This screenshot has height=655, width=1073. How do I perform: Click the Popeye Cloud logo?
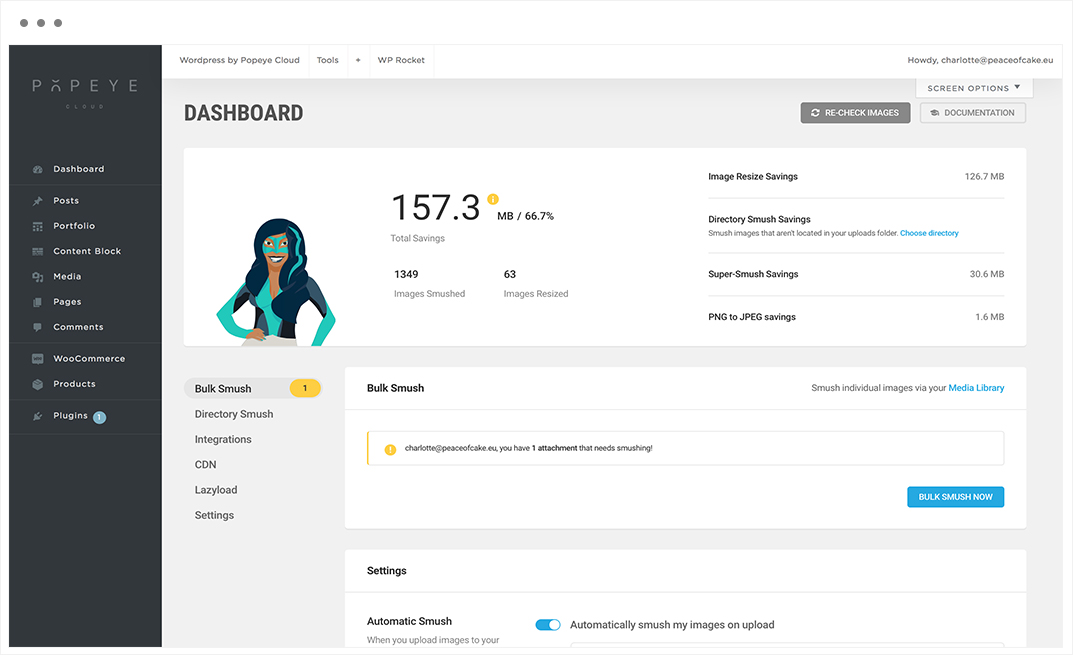(x=85, y=92)
